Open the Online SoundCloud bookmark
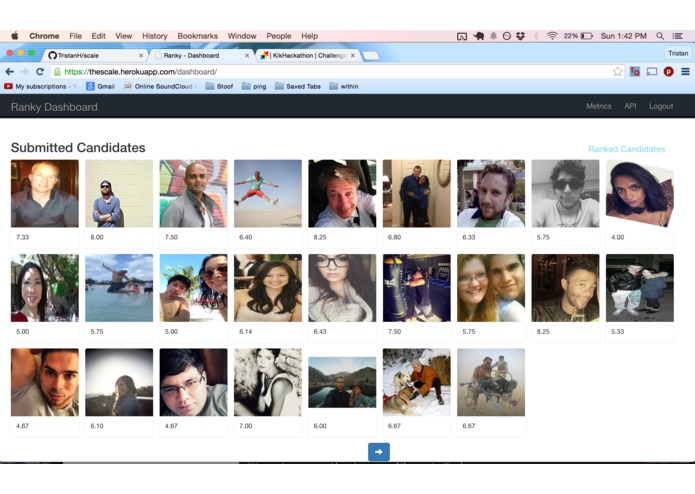 (160, 86)
